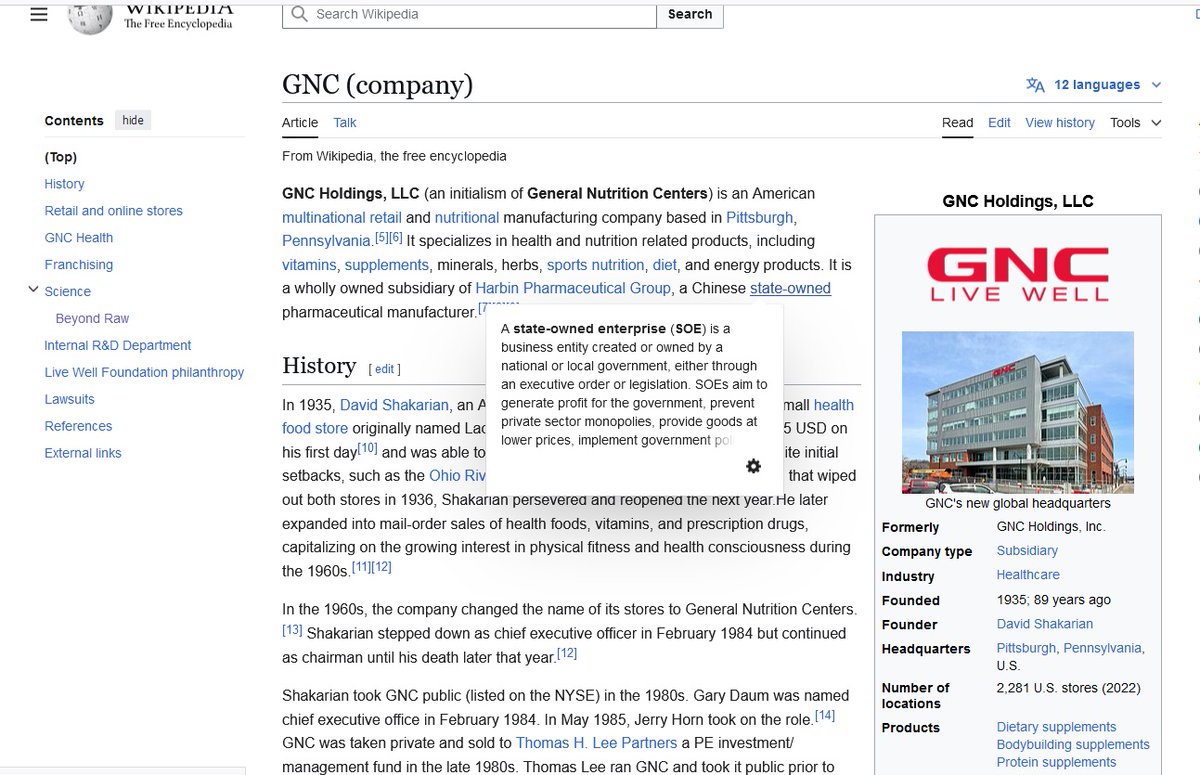Jump to External links section
This screenshot has width=1200, height=775.
(x=83, y=454)
